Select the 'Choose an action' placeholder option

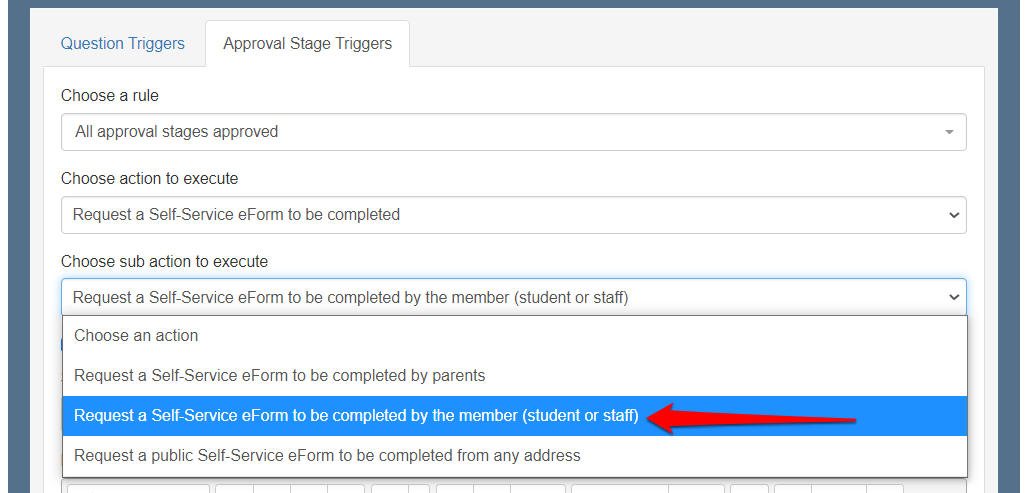pos(136,336)
